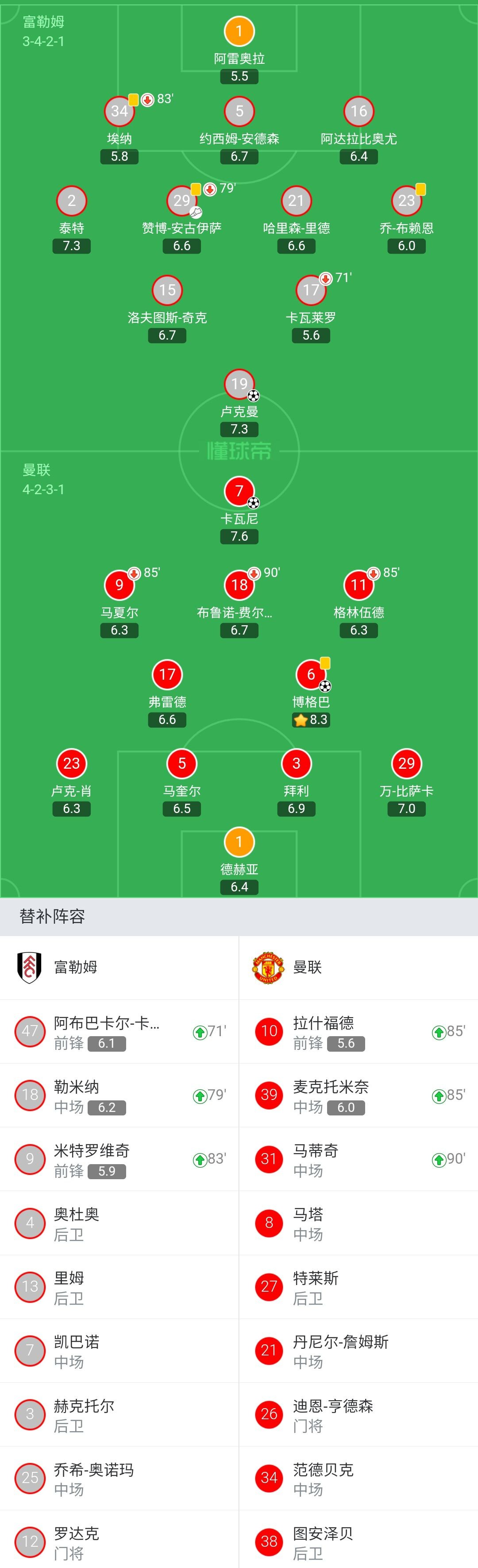Tap substitution-out arrow next to 埃纳 83'

click(x=147, y=100)
